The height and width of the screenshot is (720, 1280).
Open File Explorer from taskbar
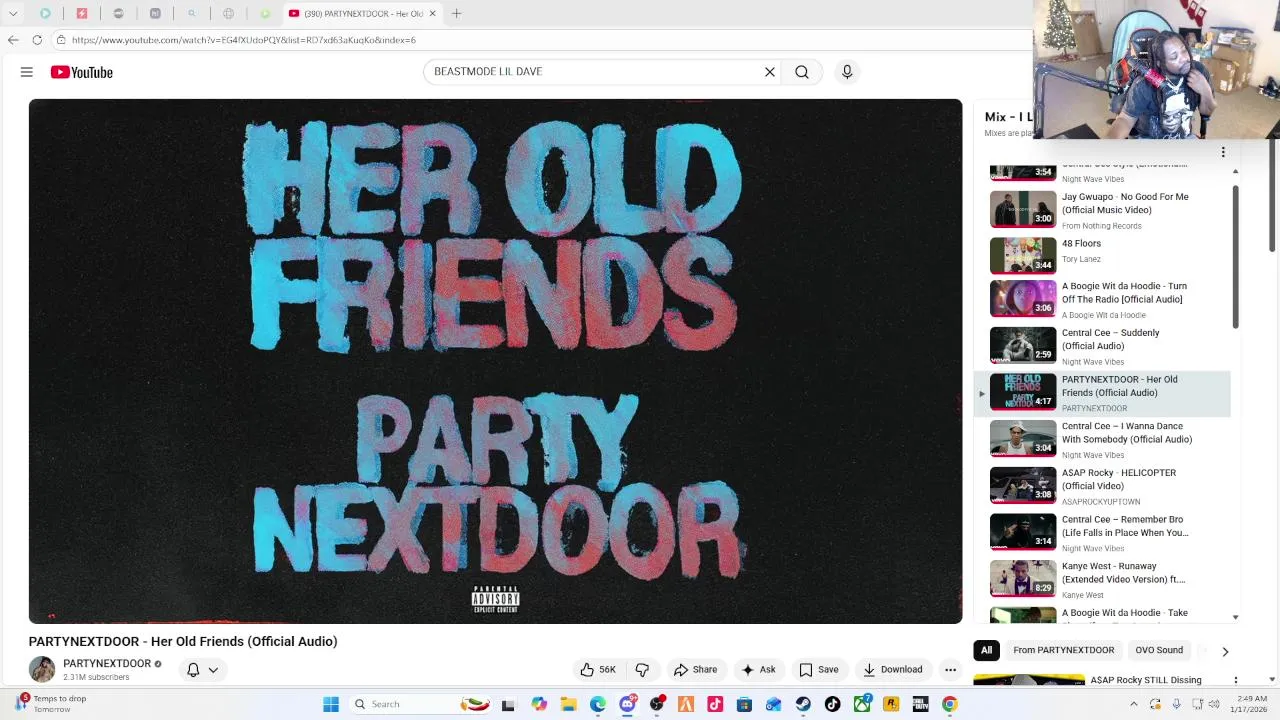pyautogui.click(x=568, y=704)
